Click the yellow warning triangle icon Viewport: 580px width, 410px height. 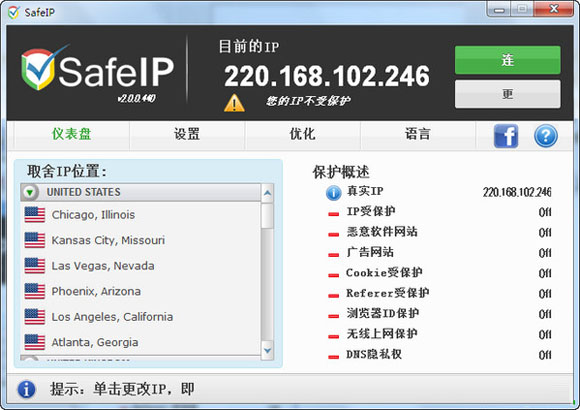click(234, 103)
